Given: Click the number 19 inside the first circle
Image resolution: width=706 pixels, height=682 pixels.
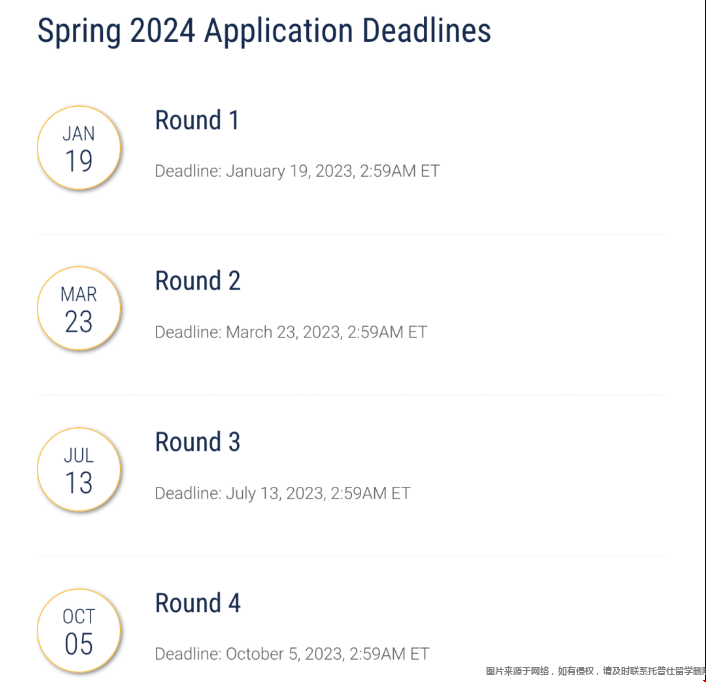Looking at the screenshot, I should coord(79,161).
